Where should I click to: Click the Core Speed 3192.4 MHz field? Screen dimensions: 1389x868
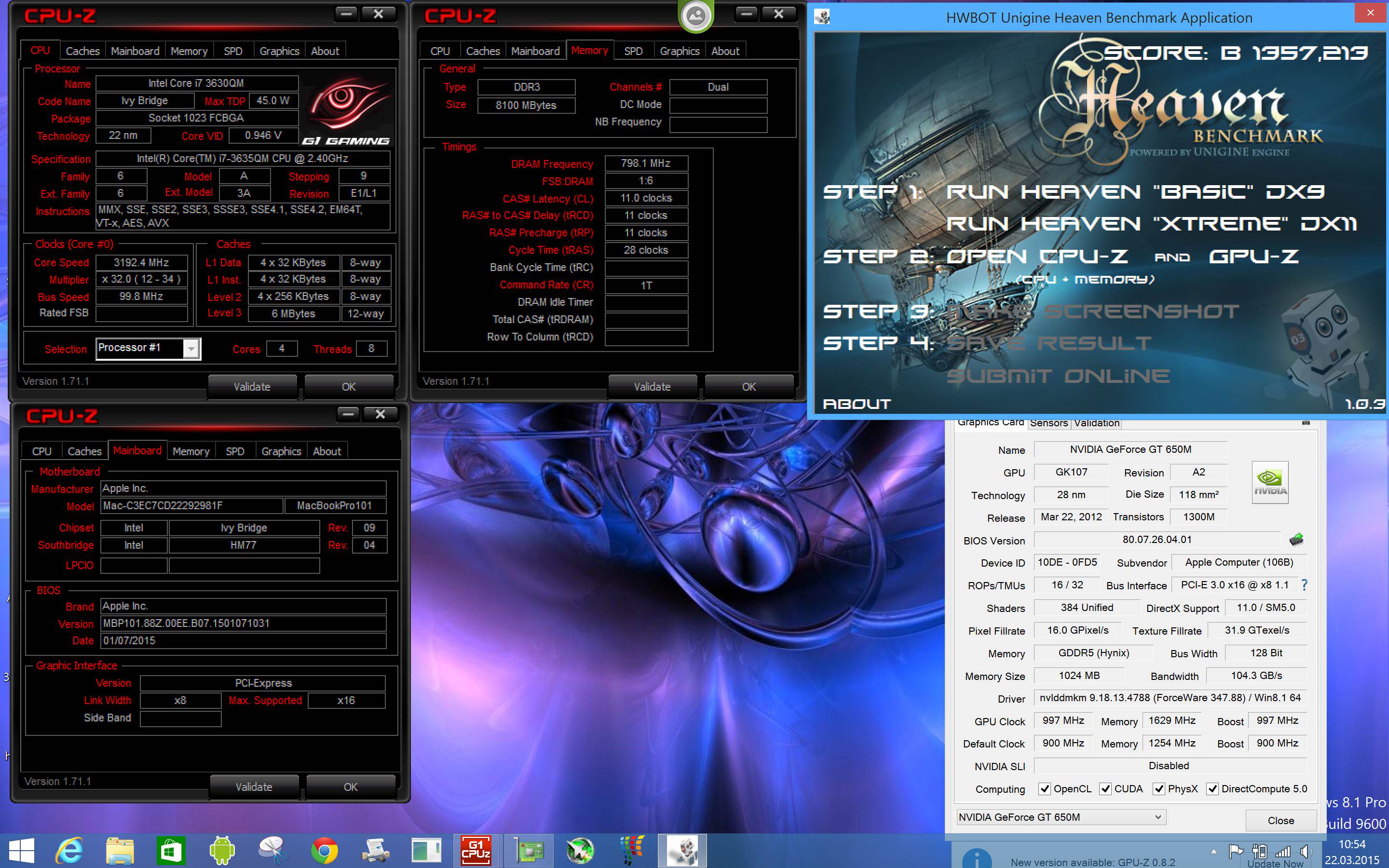tap(141, 262)
